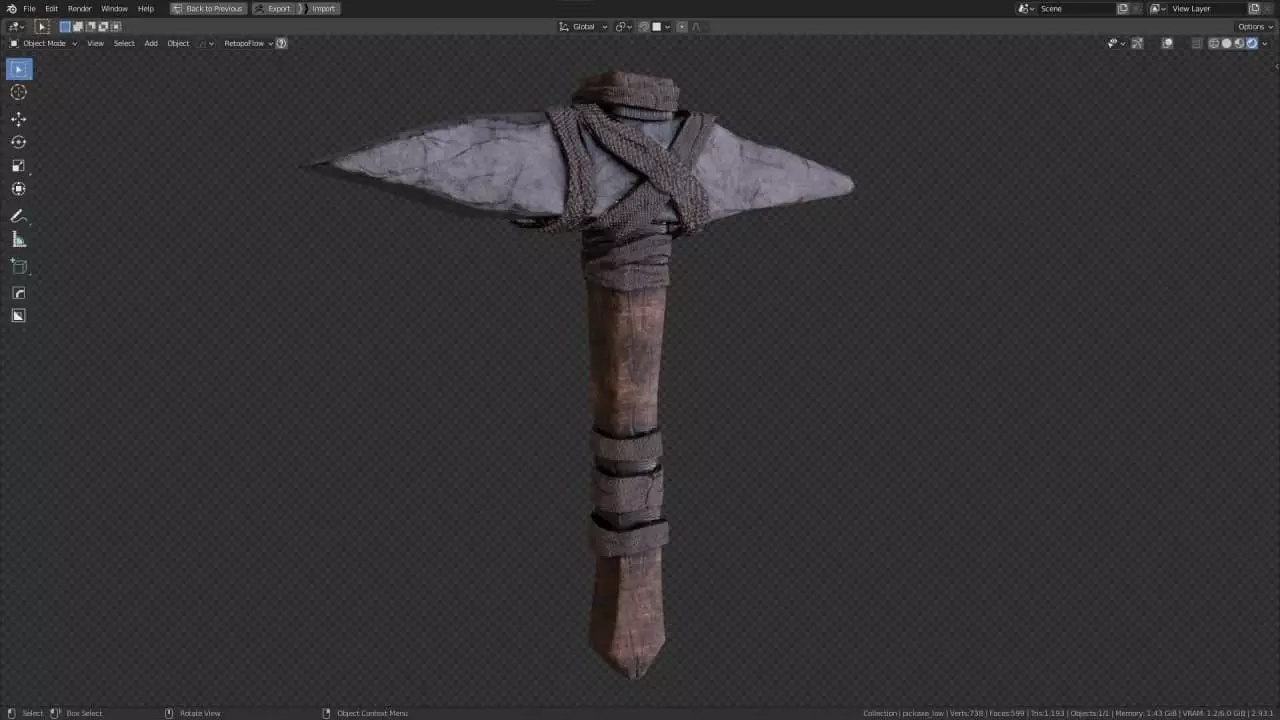The width and height of the screenshot is (1280, 720).
Task: Open the Options dropdown
Action: click(x=1256, y=27)
